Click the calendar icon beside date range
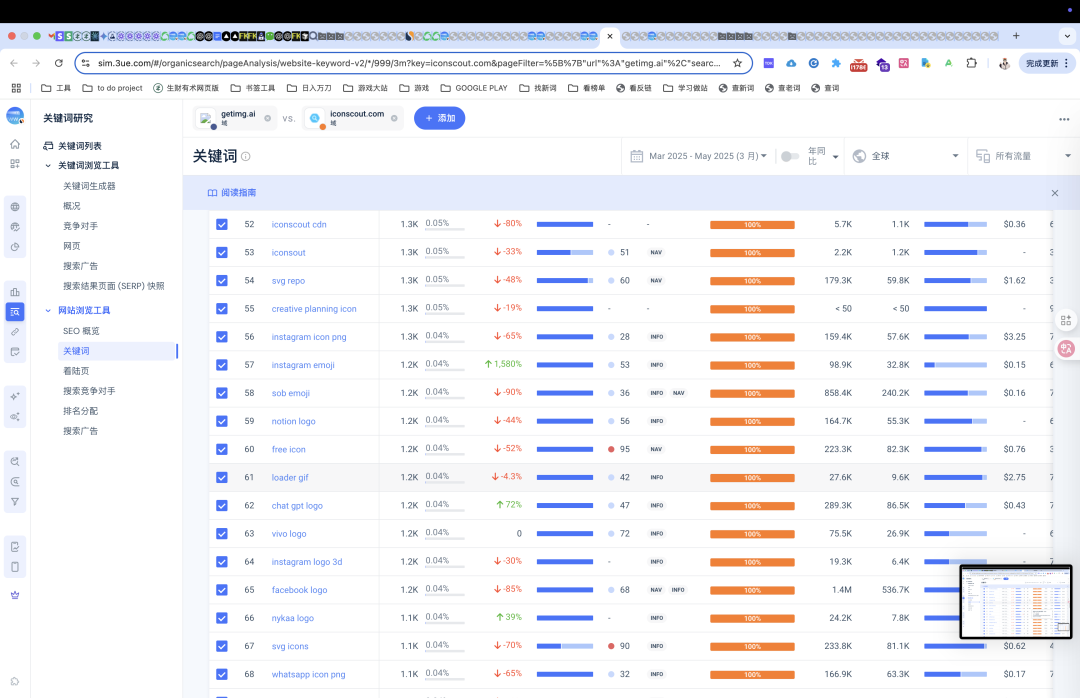The height and width of the screenshot is (698, 1080). coord(636,156)
